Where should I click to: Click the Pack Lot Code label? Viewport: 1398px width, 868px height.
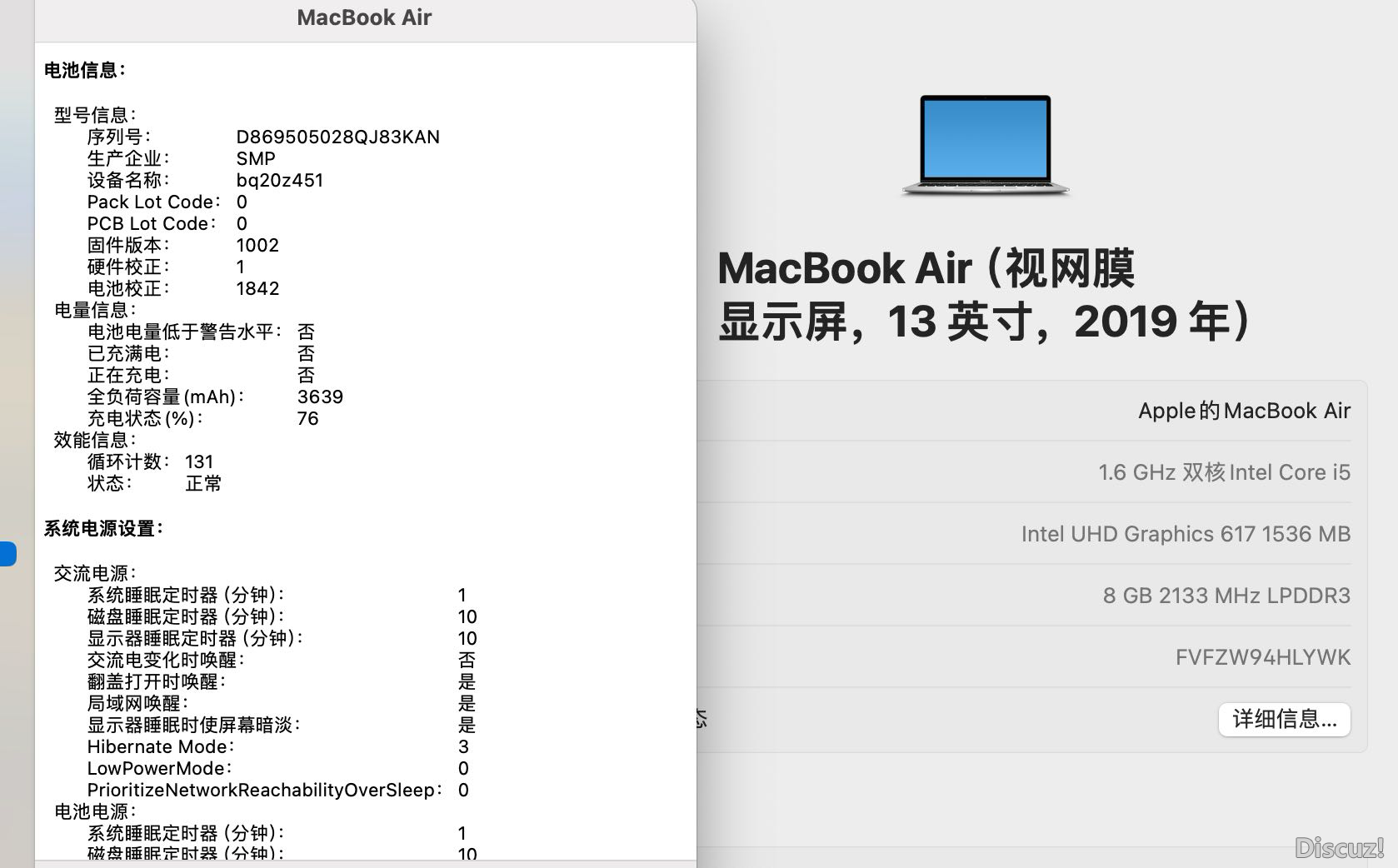(x=153, y=202)
